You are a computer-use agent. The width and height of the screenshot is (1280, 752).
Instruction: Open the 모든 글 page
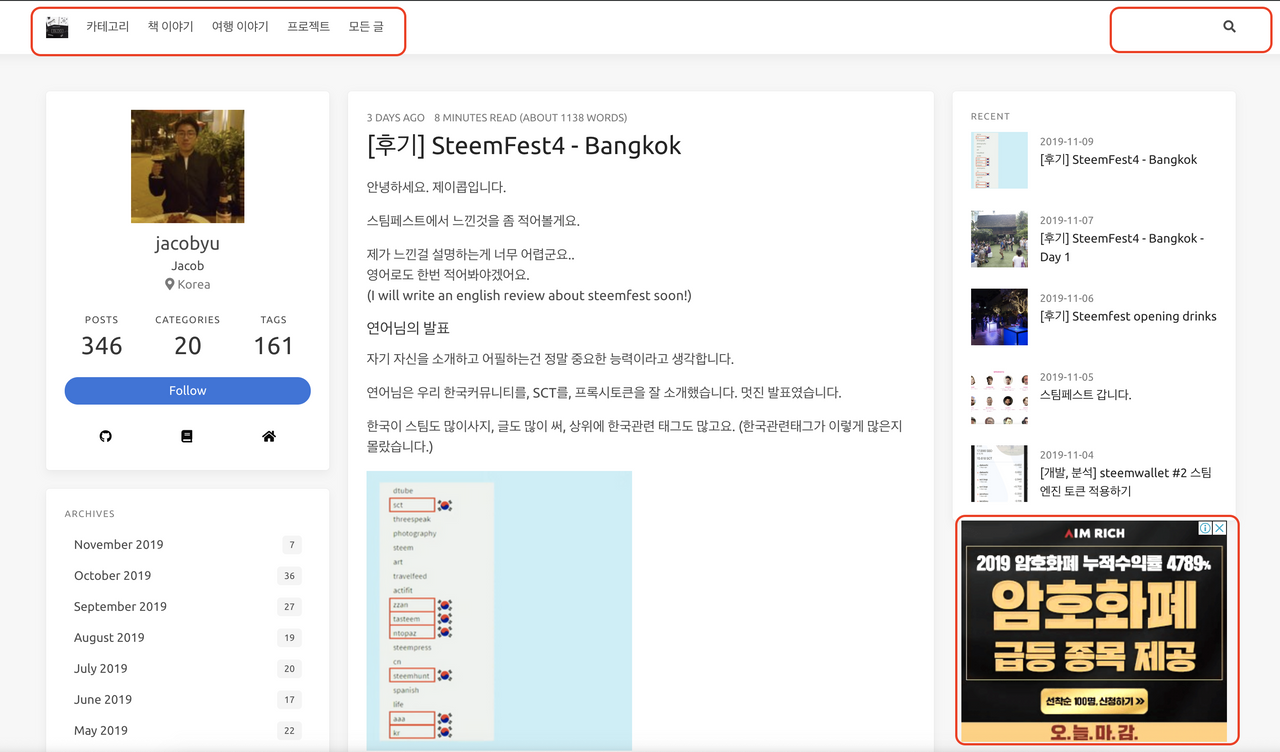coord(366,27)
